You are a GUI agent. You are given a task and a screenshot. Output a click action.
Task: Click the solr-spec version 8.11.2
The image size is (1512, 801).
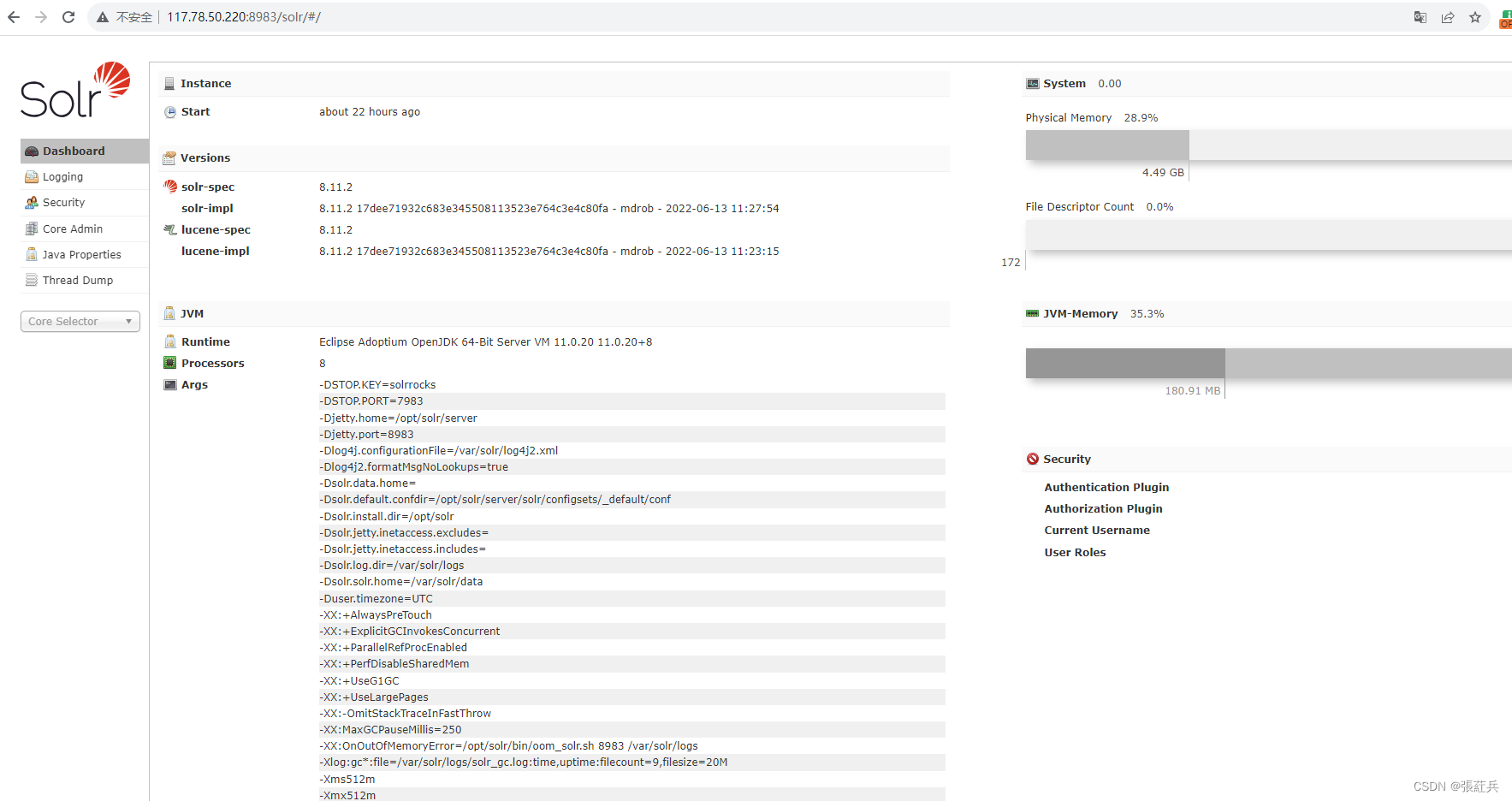click(x=336, y=187)
